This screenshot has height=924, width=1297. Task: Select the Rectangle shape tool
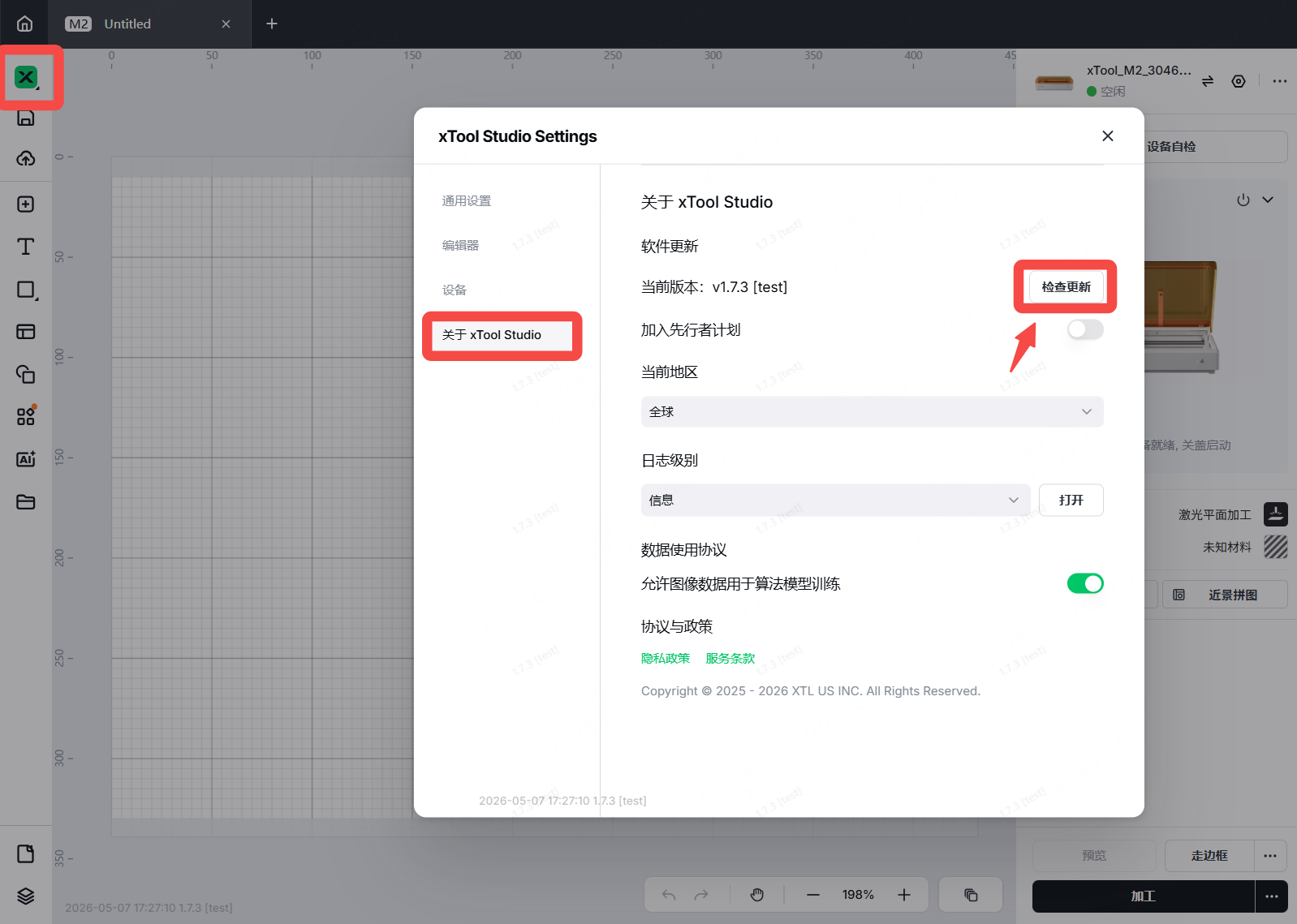point(26,290)
